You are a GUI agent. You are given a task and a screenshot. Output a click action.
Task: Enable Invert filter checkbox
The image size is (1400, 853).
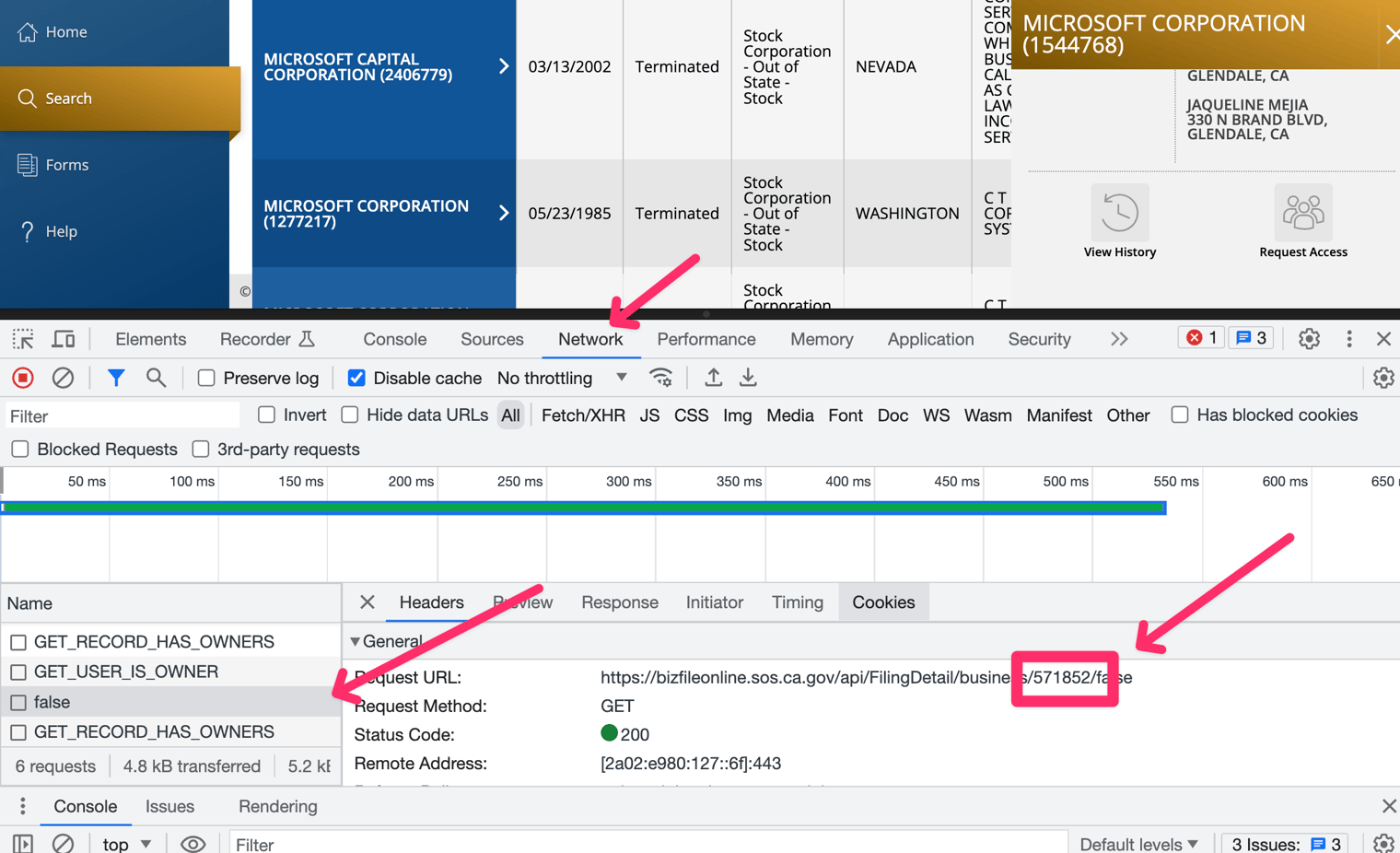(x=266, y=415)
